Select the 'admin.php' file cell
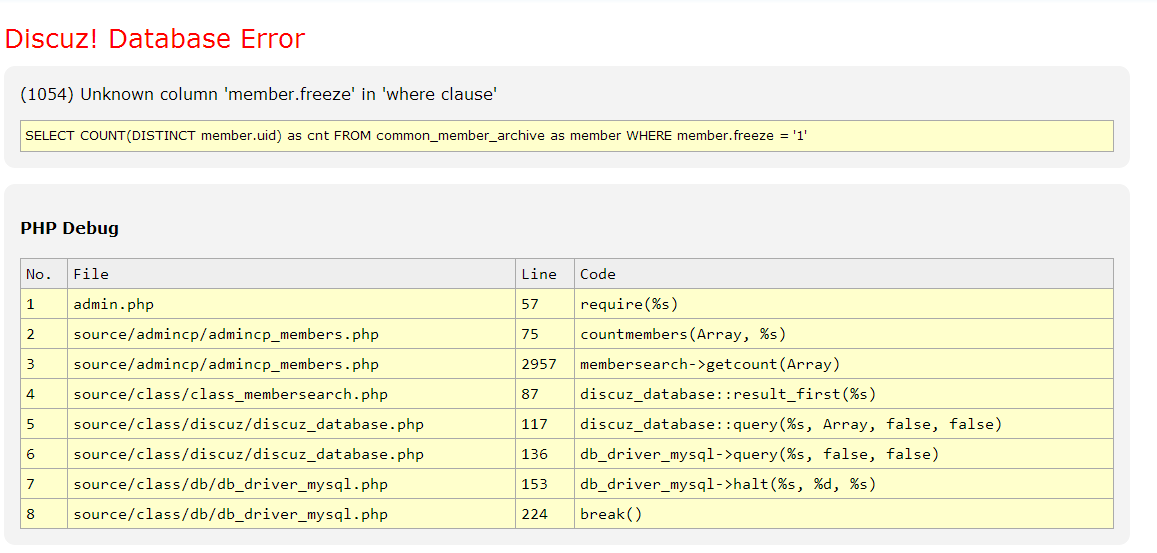Image resolution: width=1157 pixels, height=553 pixels. pyautogui.click(x=291, y=304)
